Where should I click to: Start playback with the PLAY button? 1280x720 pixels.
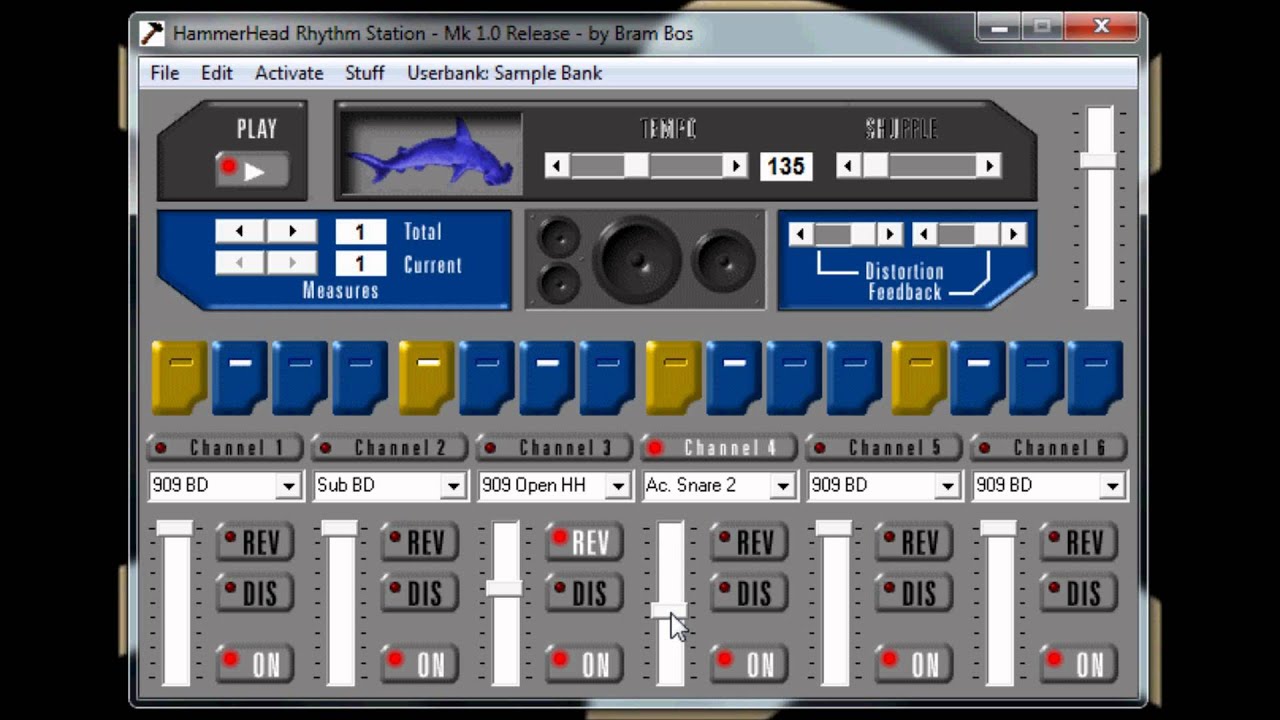pyautogui.click(x=252, y=170)
